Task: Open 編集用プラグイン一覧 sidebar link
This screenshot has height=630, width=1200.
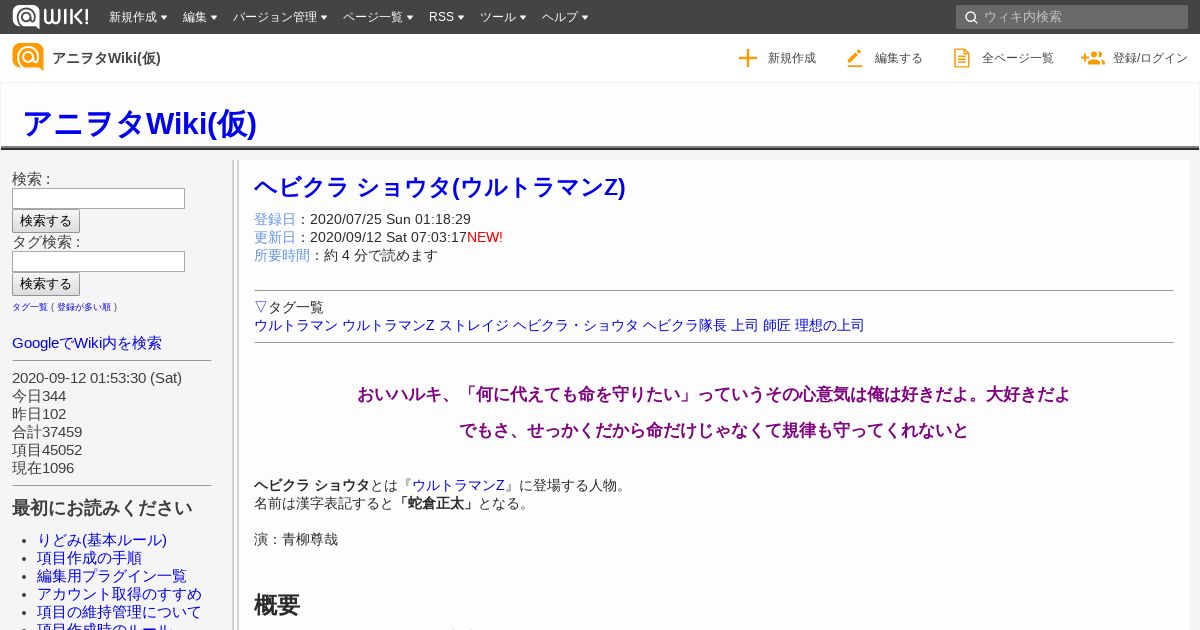Action: pos(112,576)
